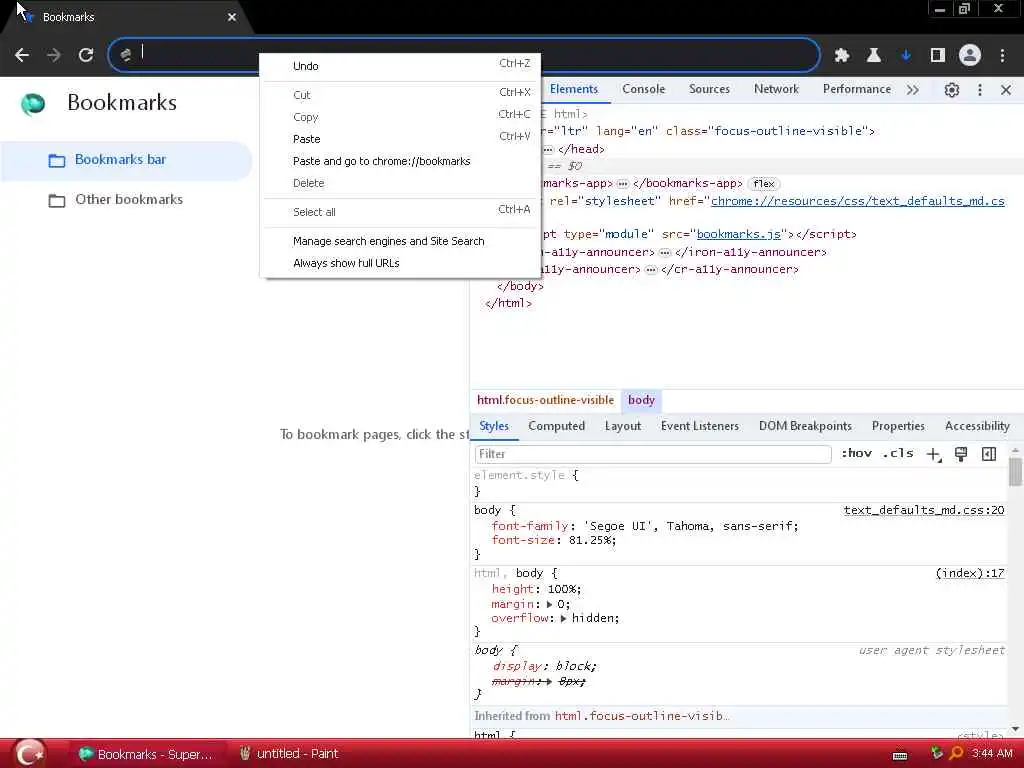Open the text_defaults_md.css href link
Screen dimensions: 1024x768
pyautogui.click(x=857, y=201)
